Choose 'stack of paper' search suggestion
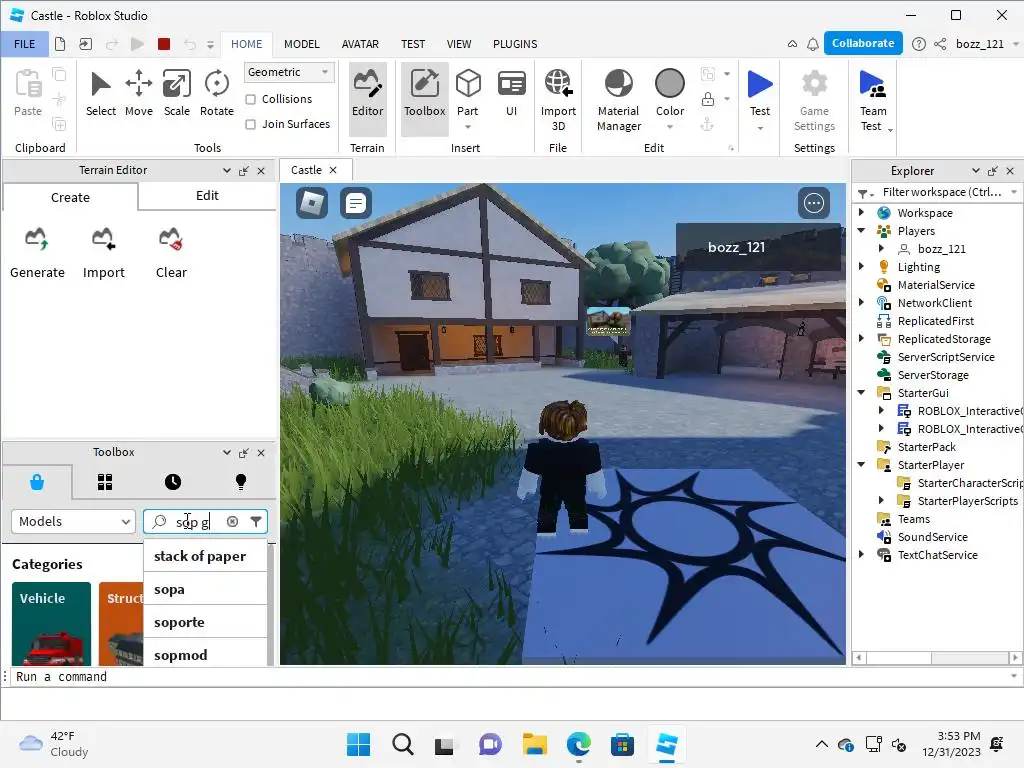Screen dimensions: 1024x768 pyautogui.click(x=205, y=556)
